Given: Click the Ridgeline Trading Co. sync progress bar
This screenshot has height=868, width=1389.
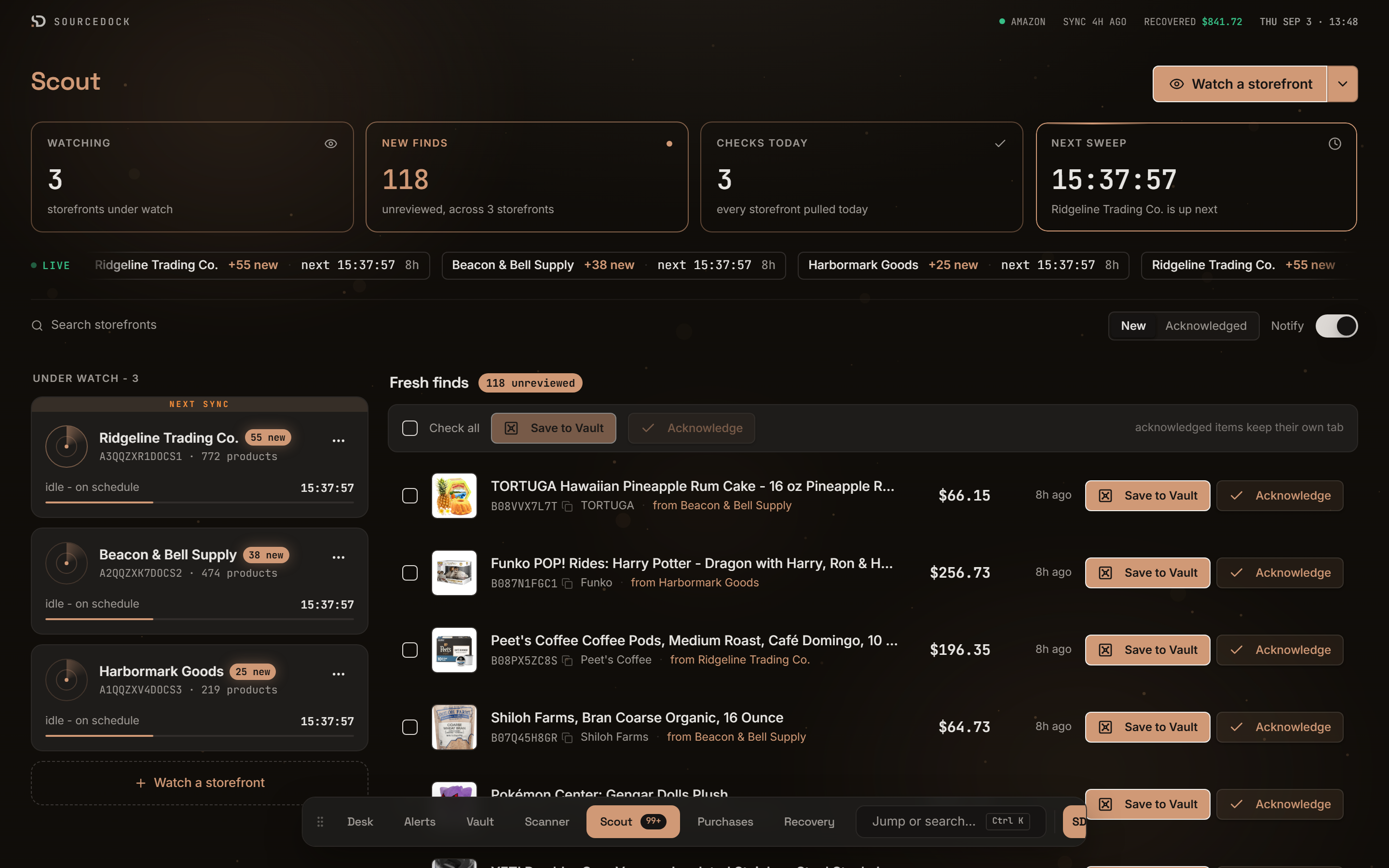Looking at the screenshot, I should [x=200, y=502].
